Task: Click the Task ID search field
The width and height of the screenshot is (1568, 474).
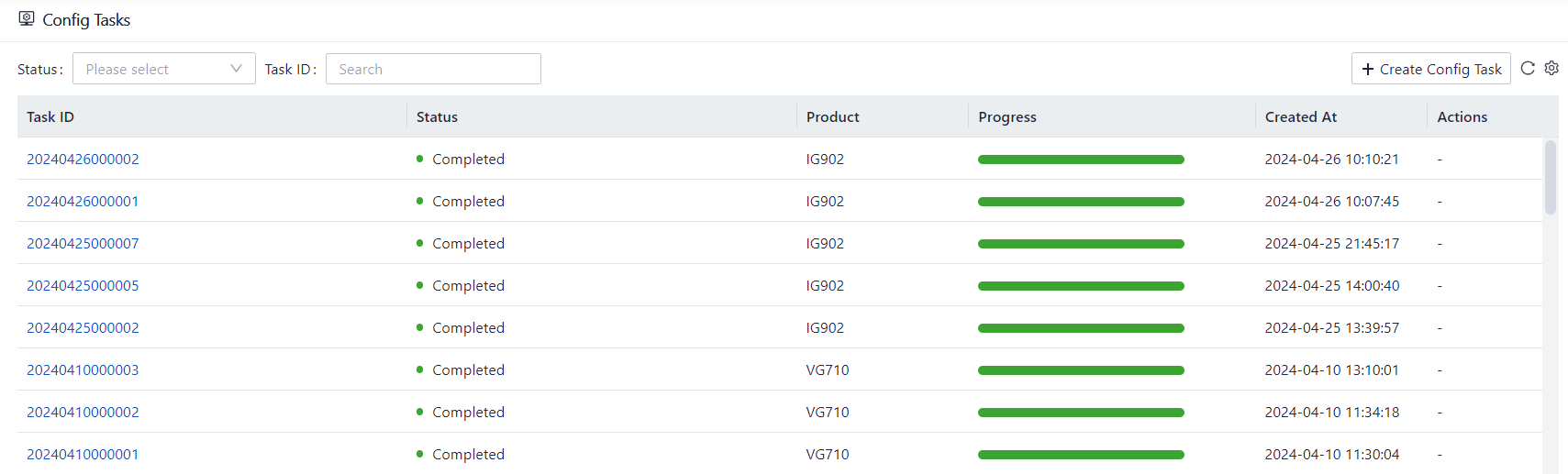Action: [433, 69]
